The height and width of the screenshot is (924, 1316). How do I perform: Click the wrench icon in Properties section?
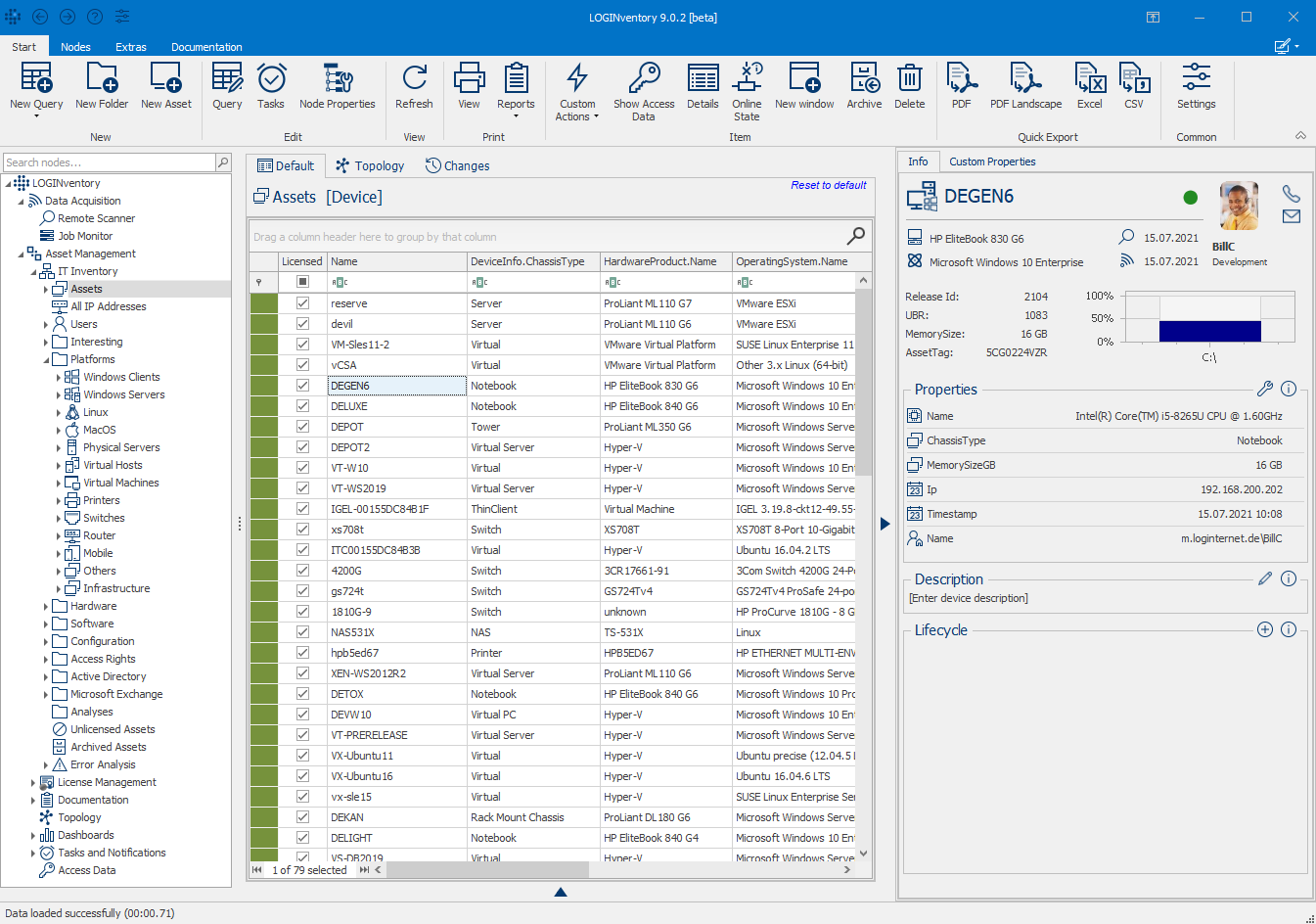click(x=1265, y=389)
